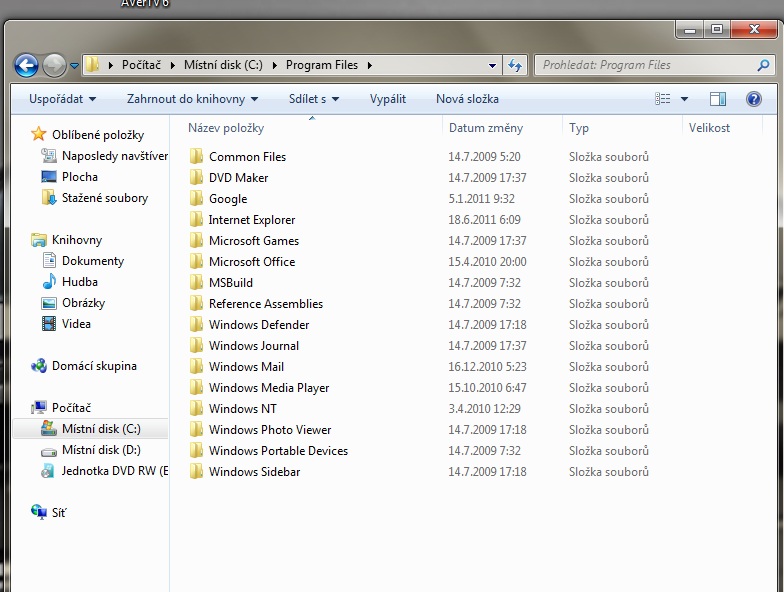Image resolution: width=784 pixels, height=592 pixels.
Task: Click Místní disk (C:) in the address breadcrumb
Action: [x=223, y=65]
